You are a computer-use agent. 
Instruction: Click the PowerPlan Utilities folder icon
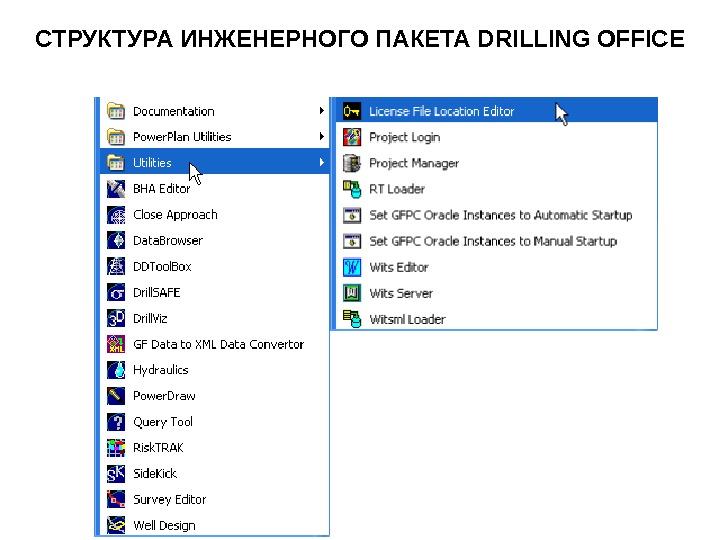(116, 137)
